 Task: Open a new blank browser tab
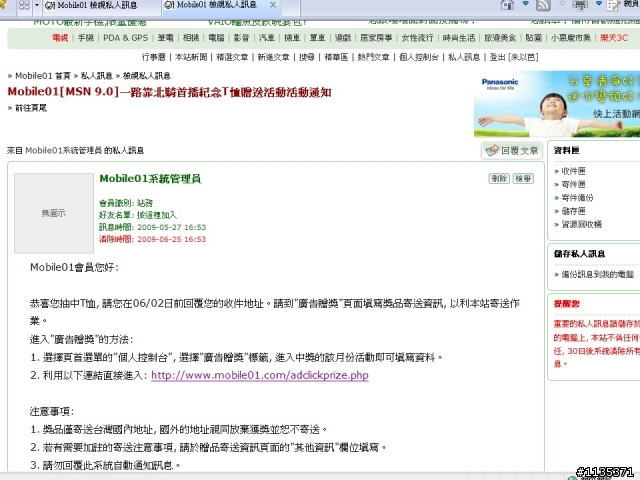coord(291,6)
